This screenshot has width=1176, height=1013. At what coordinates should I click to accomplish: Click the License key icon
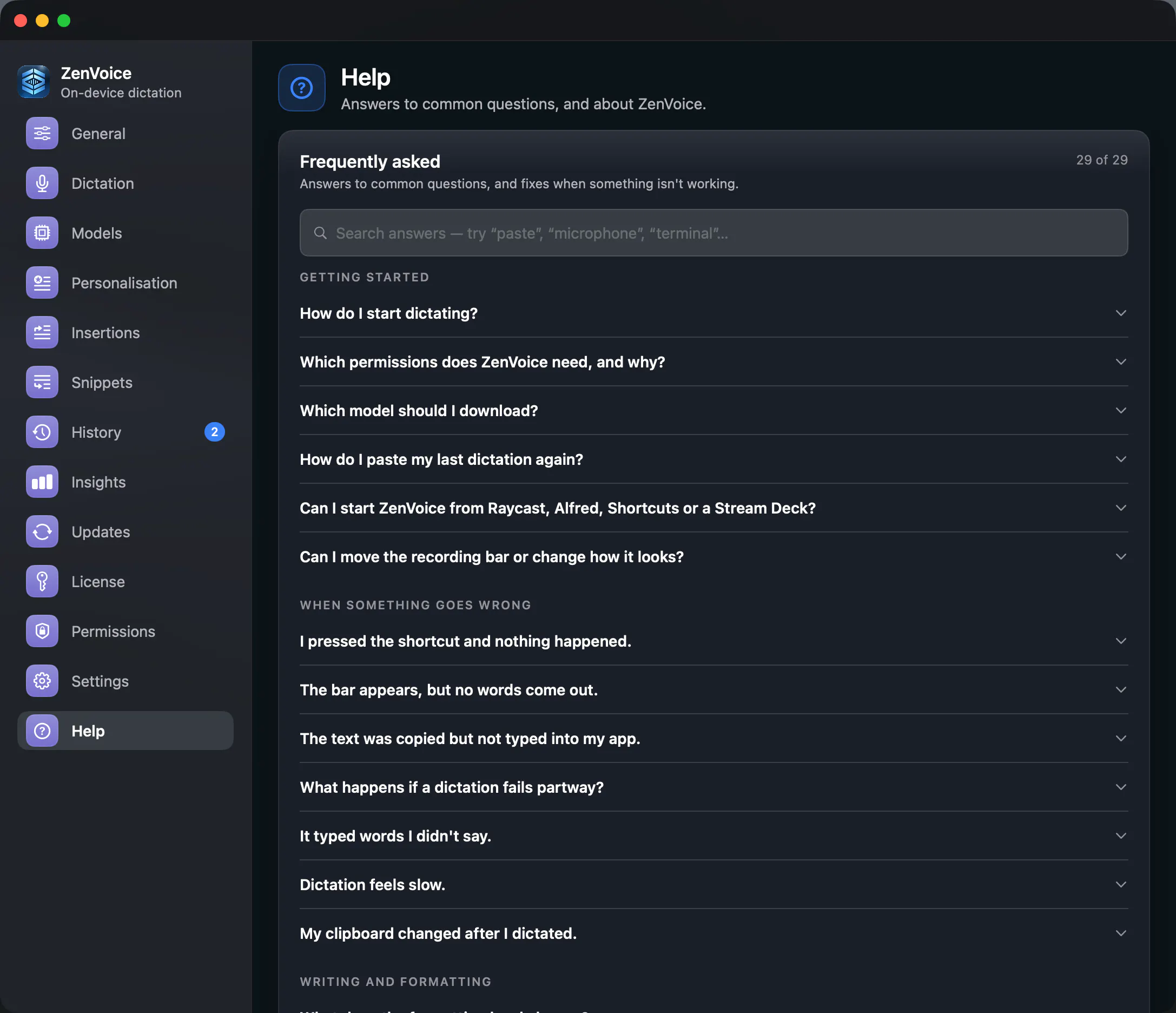tap(42, 582)
